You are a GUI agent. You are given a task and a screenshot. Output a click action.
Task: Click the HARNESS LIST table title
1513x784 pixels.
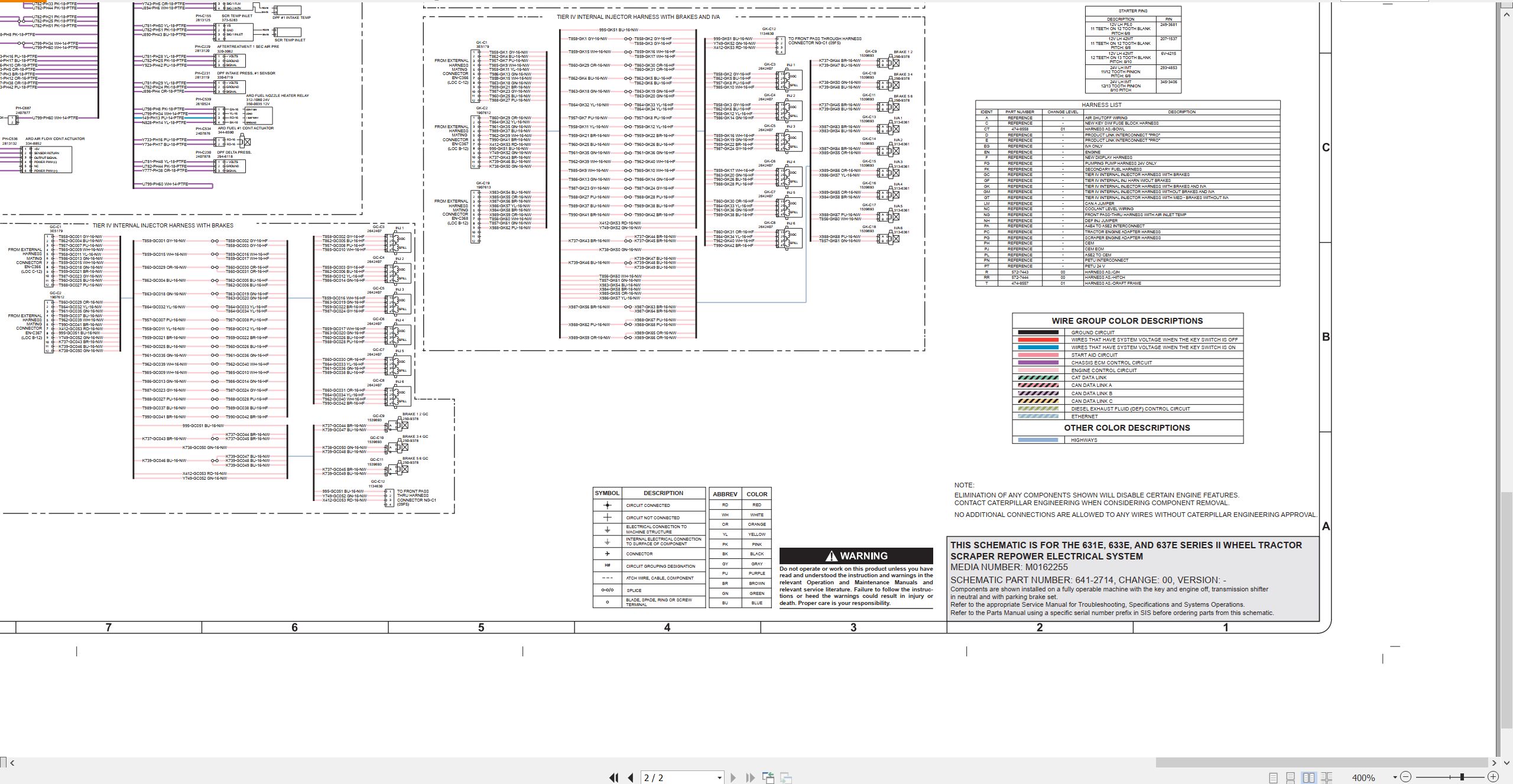pos(1102,105)
